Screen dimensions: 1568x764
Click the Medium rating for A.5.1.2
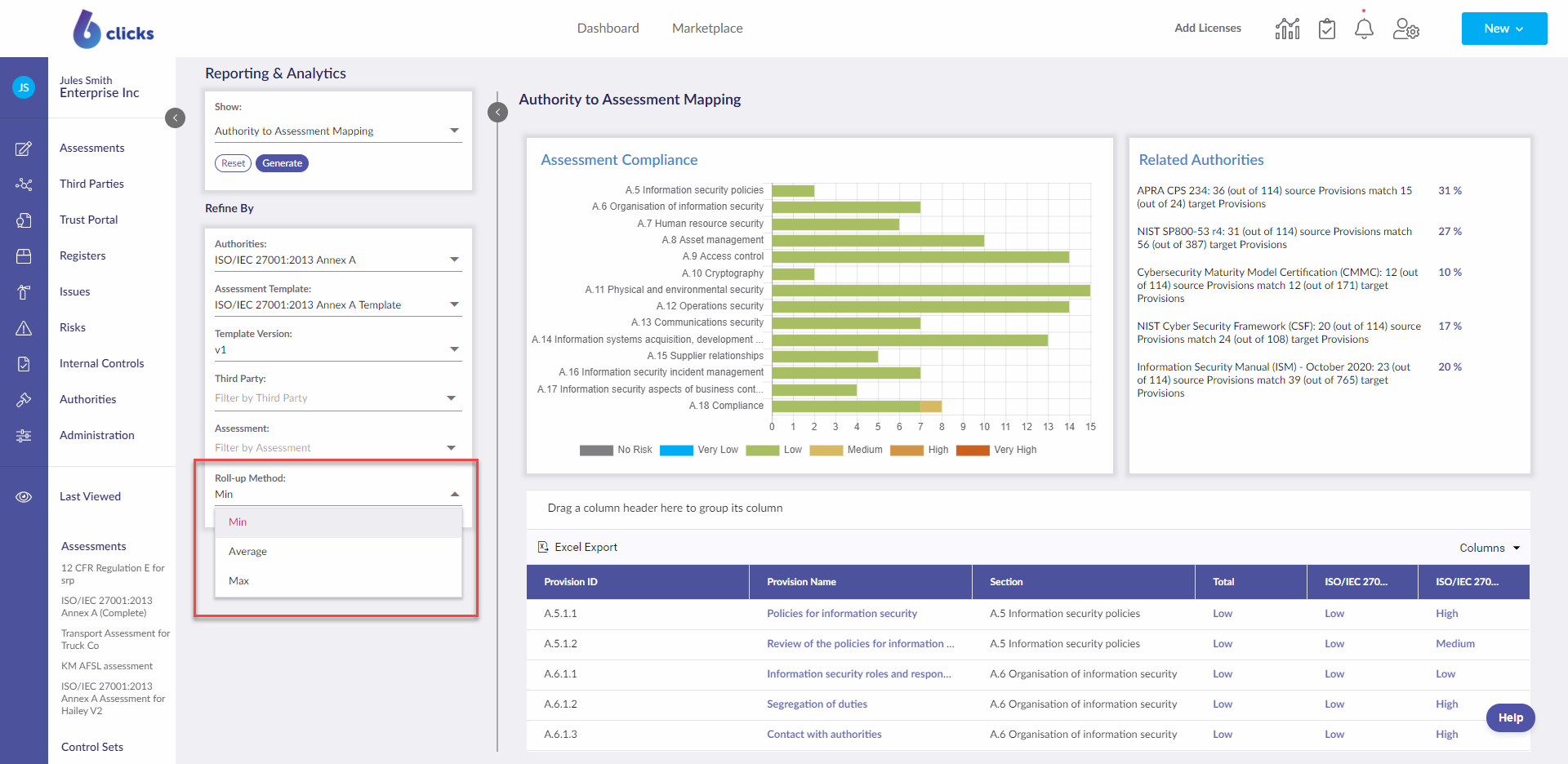[x=1455, y=644]
